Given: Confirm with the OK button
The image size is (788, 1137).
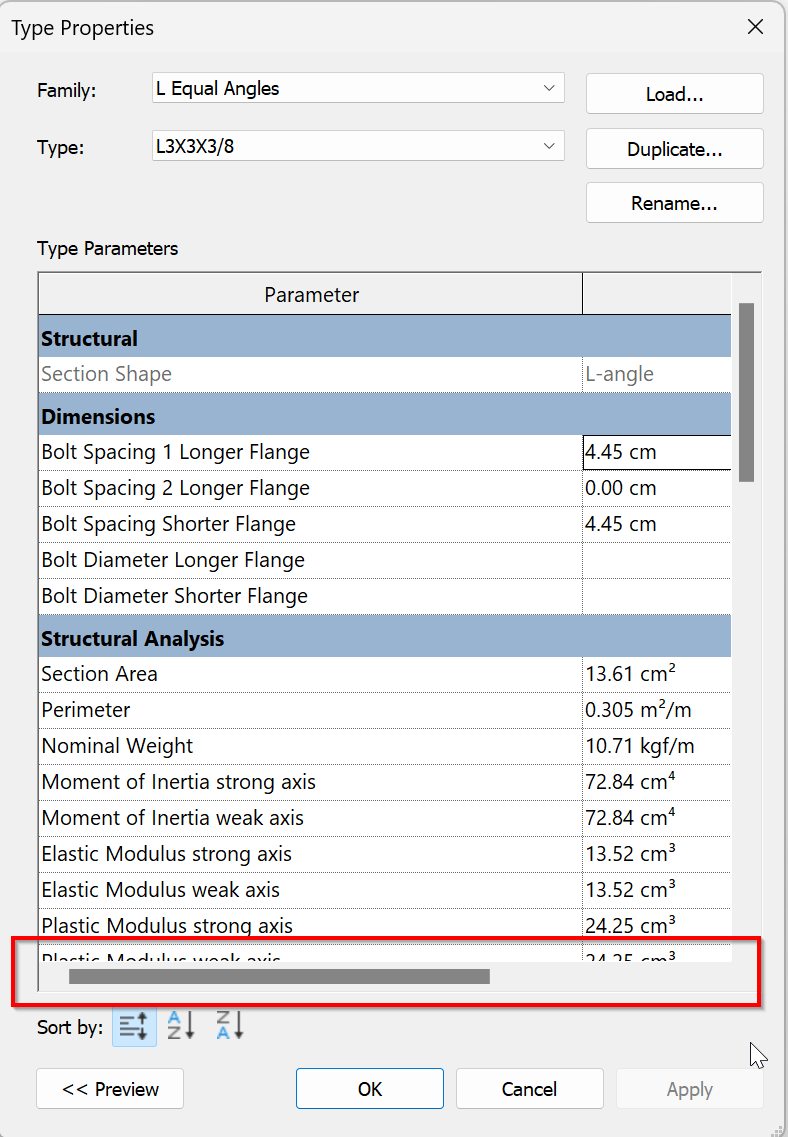Looking at the screenshot, I should point(370,1089).
